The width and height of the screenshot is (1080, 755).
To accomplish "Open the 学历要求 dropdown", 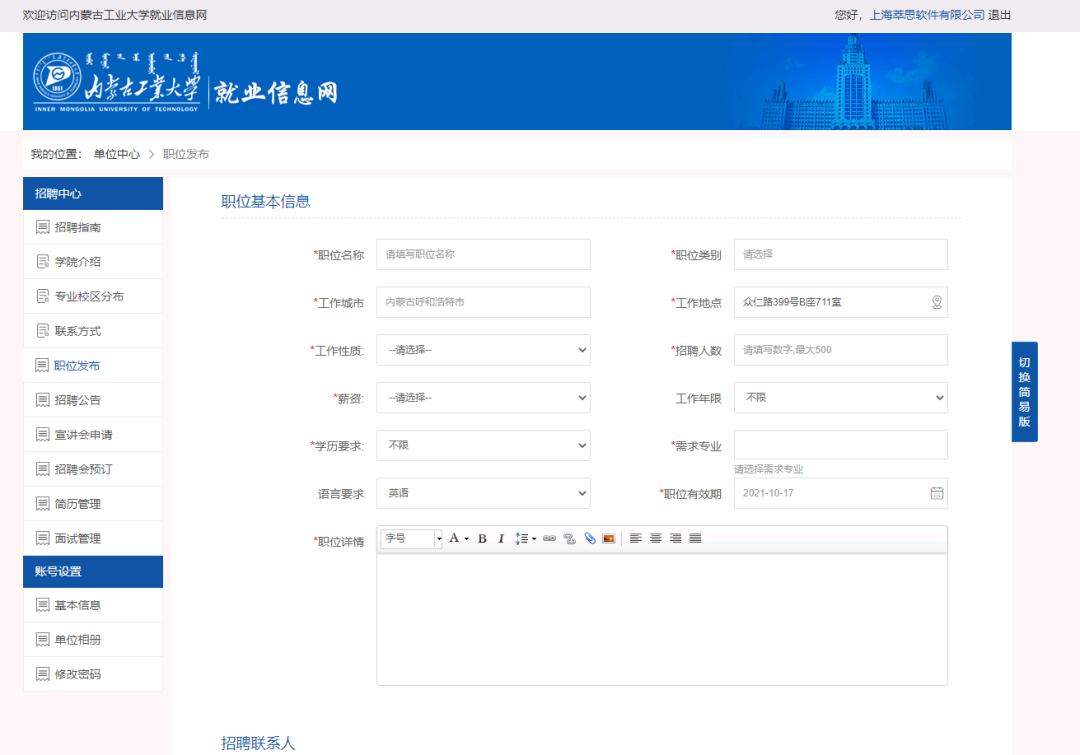I will coord(483,445).
